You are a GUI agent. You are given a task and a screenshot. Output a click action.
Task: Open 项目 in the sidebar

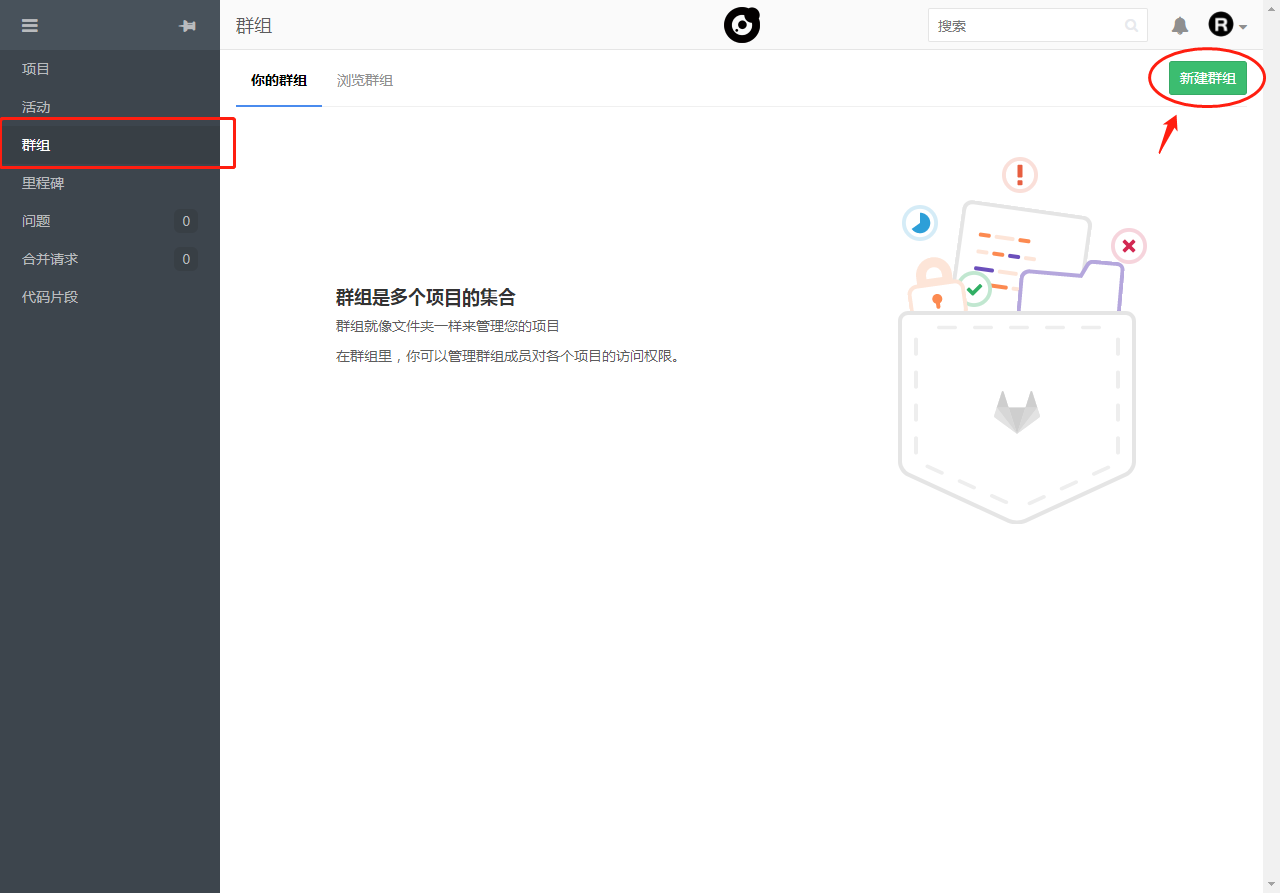pos(110,69)
